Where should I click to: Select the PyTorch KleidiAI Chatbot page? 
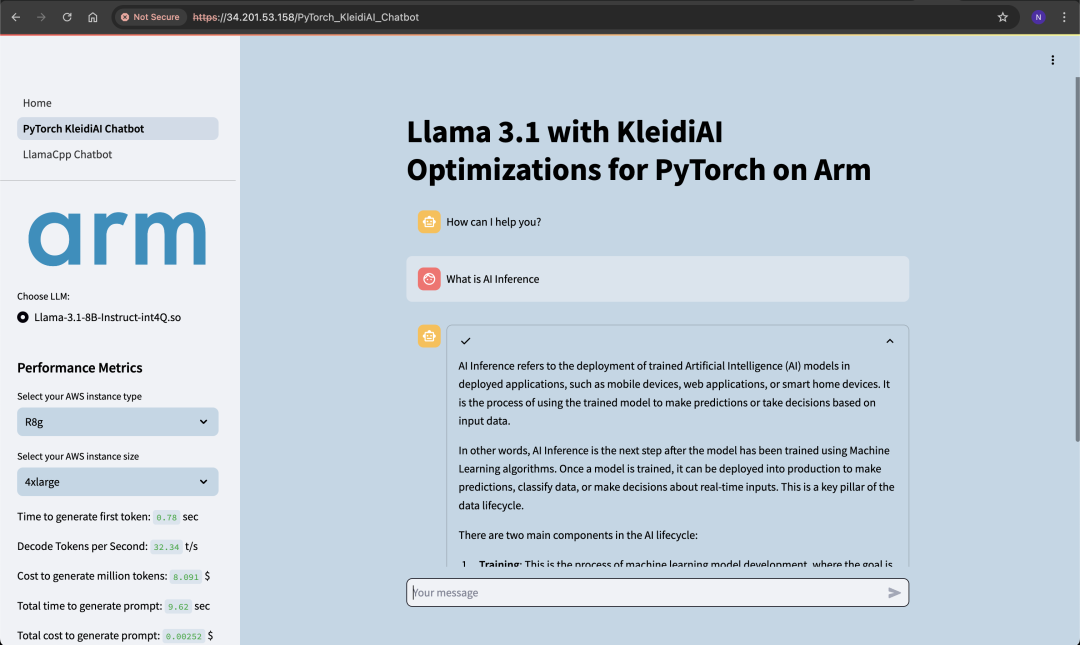[x=84, y=129]
